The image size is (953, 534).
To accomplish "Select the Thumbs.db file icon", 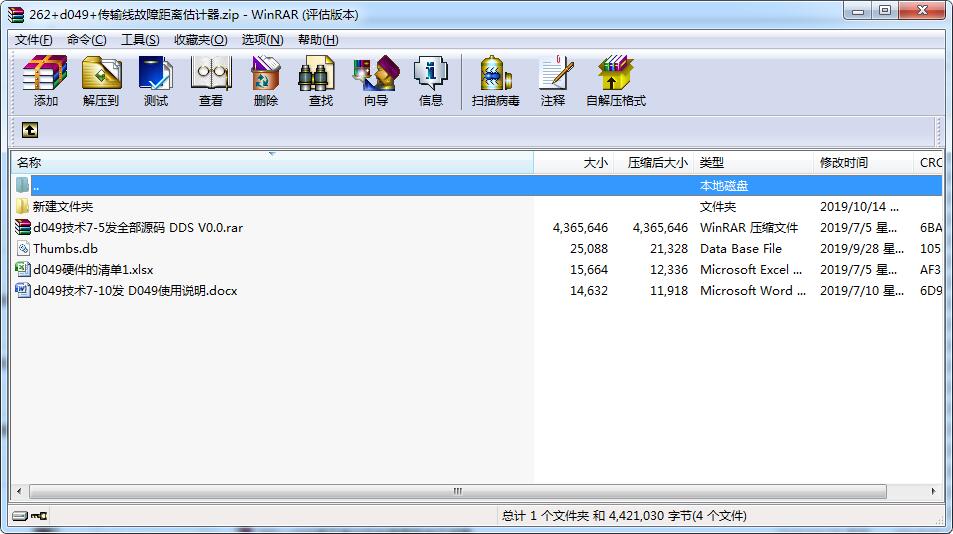I will coord(23,248).
